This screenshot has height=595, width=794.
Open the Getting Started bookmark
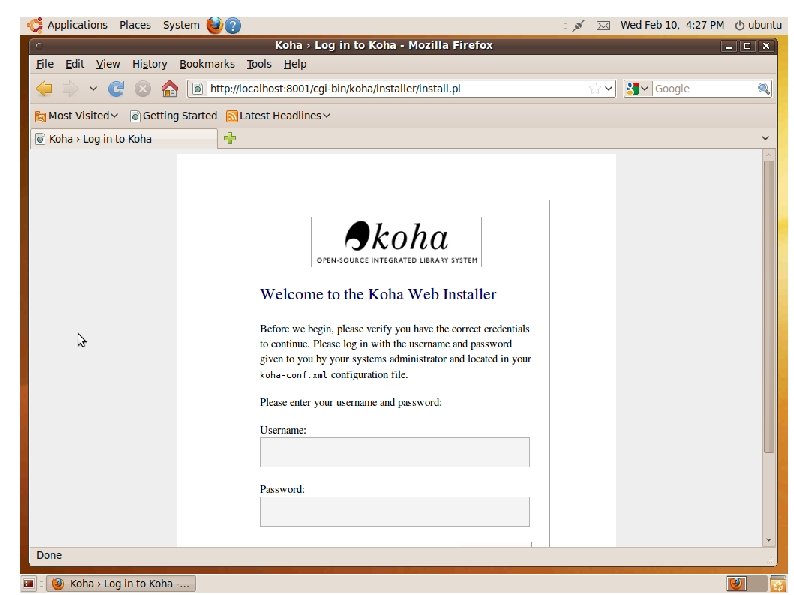pyautogui.click(x=174, y=116)
